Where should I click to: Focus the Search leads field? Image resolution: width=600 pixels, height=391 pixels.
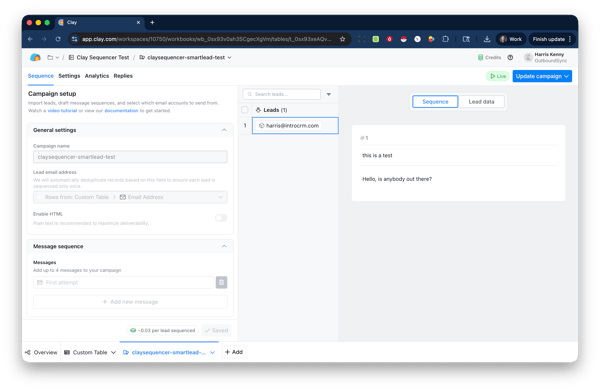click(x=282, y=94)
